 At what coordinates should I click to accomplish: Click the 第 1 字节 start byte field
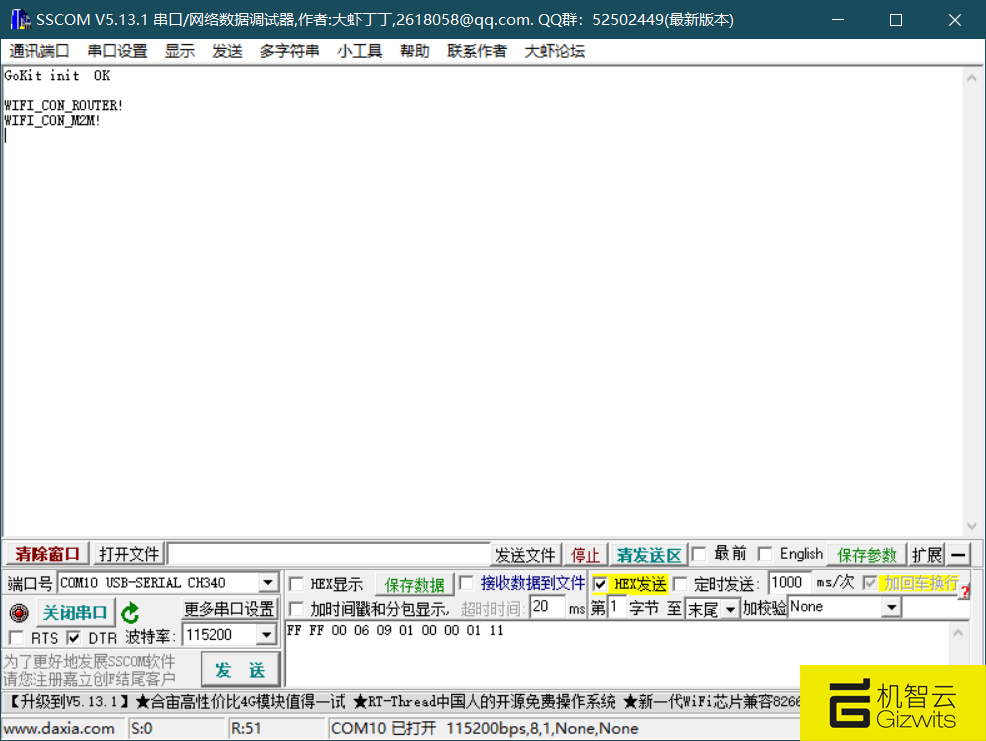617,608
